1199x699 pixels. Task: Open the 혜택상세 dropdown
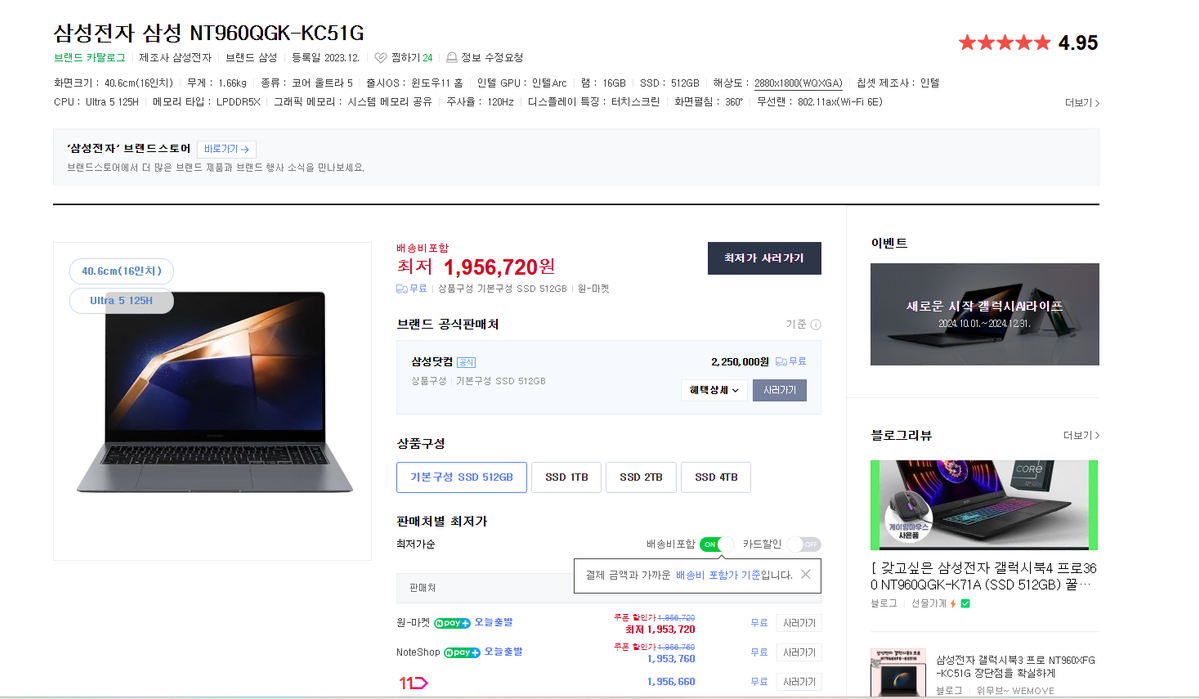(x=714, y=390)
